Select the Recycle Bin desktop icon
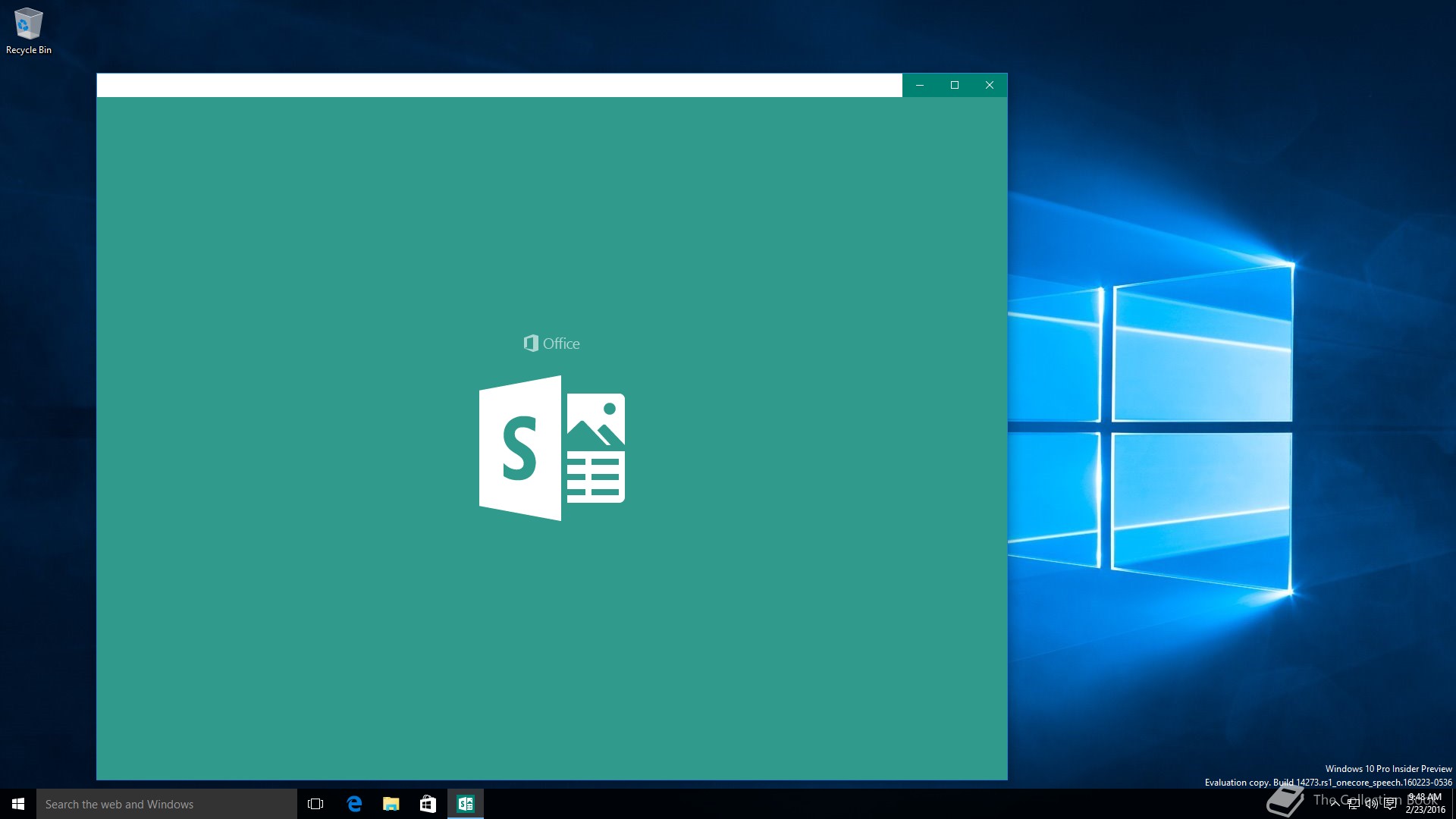1456x819 pixels. (29, 31)
